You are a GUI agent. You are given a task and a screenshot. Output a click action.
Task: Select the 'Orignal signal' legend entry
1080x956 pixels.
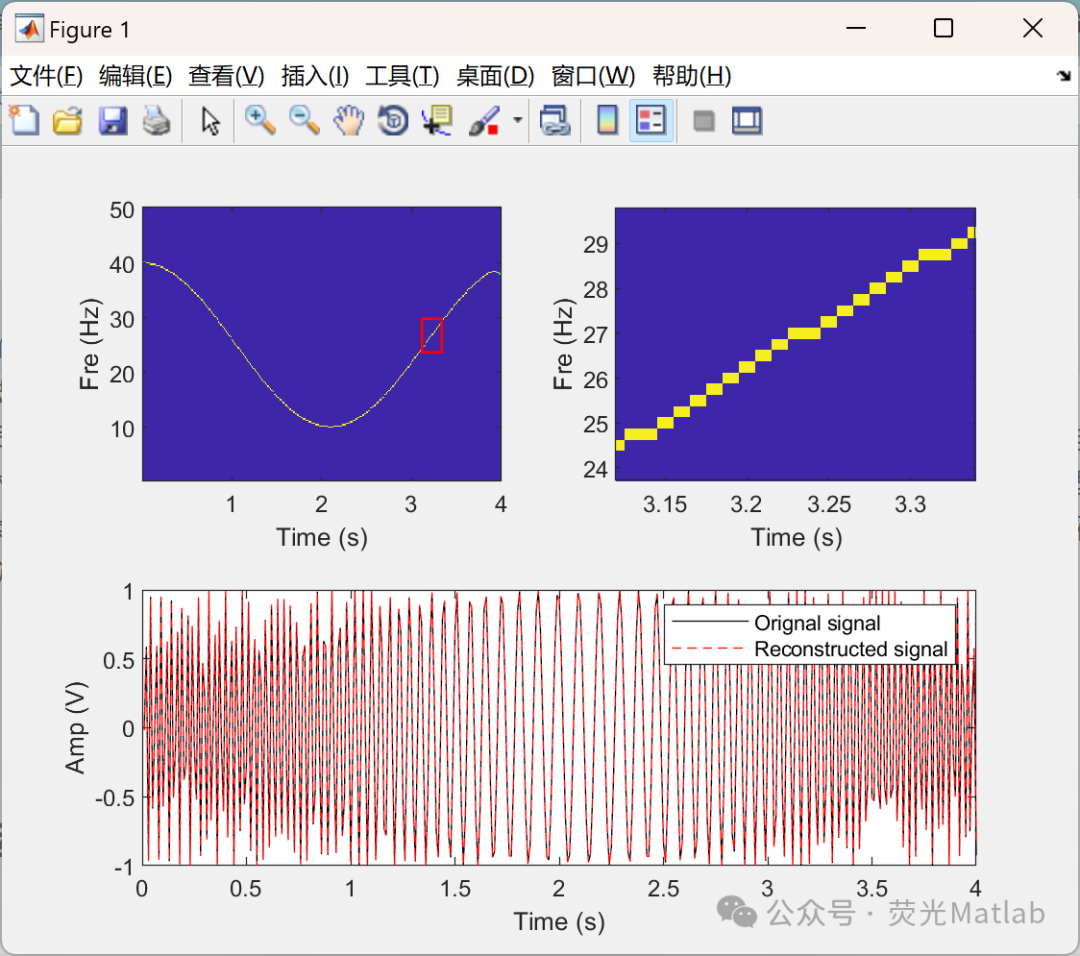(817, 623)
